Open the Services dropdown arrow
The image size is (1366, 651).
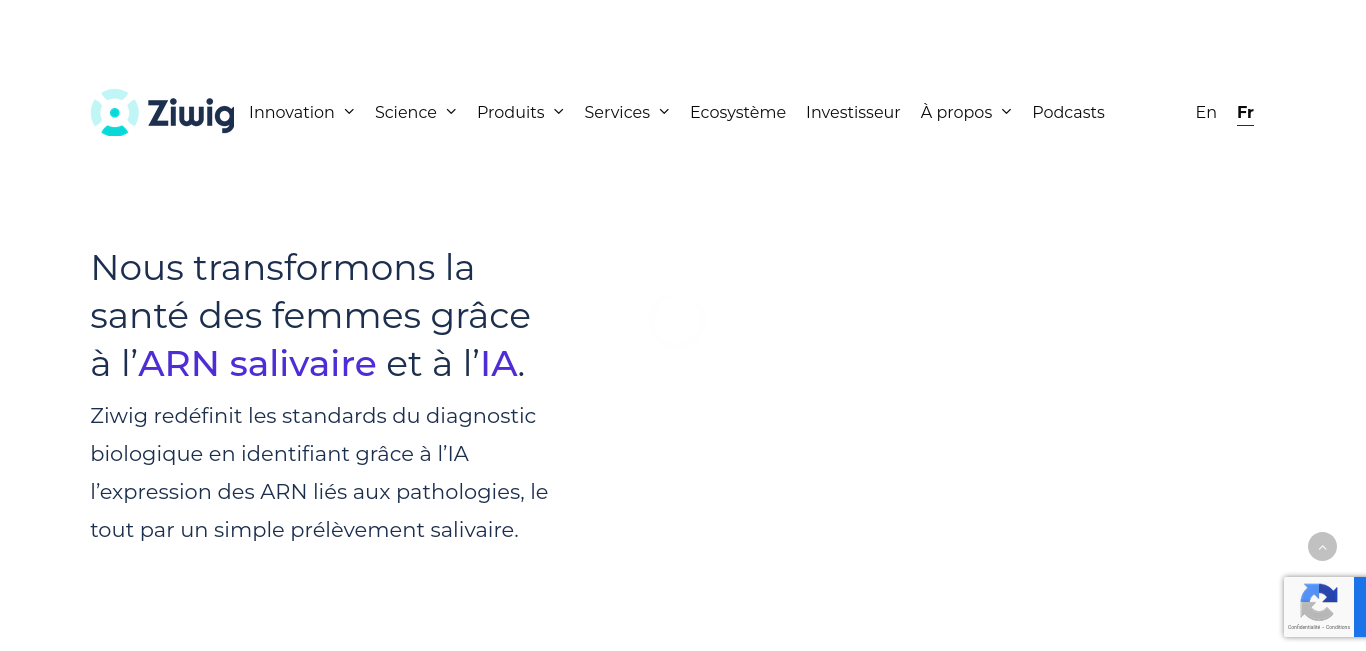pyautogui.click(x=664, y=112)
